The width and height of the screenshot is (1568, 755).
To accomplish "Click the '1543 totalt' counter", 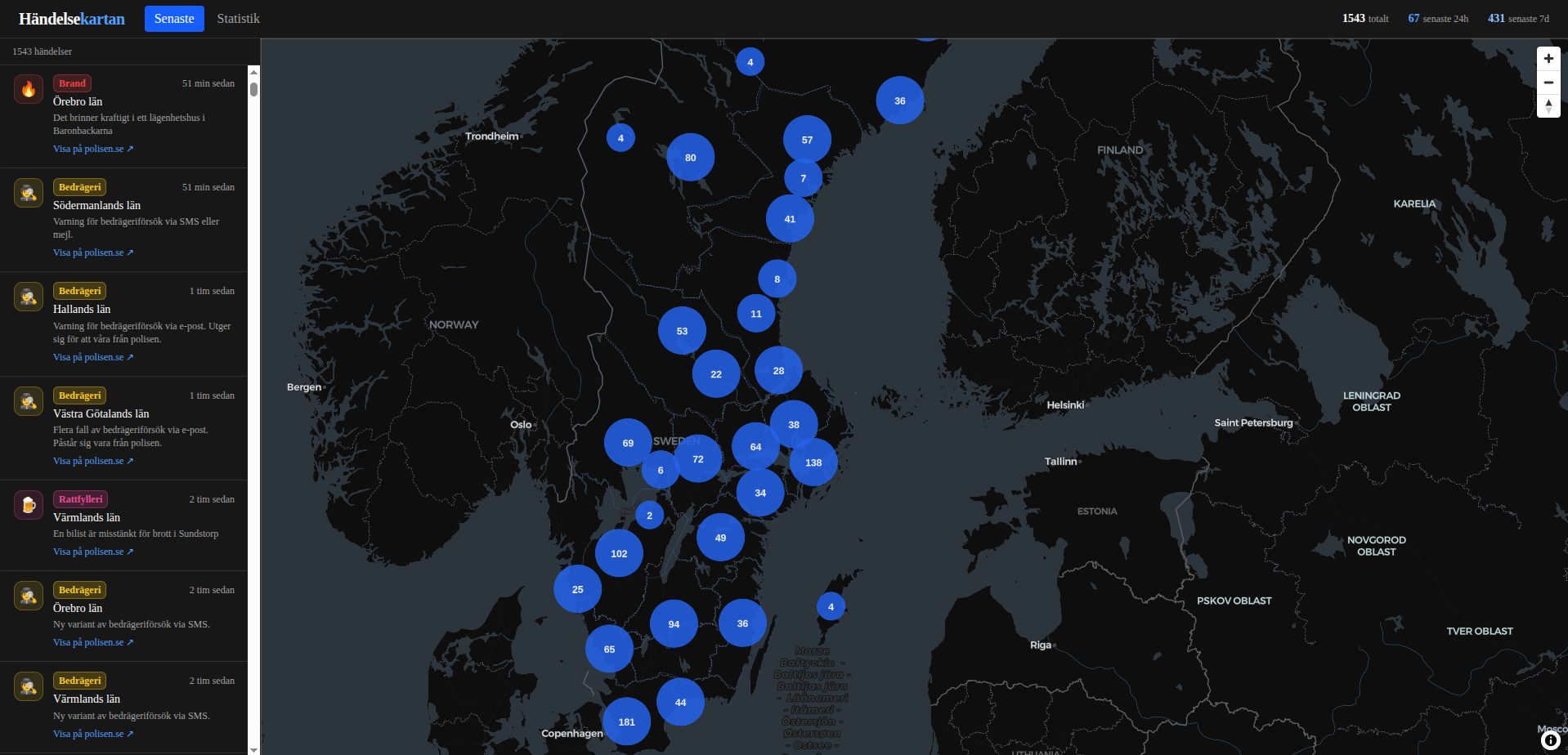I will (1365, 19).
